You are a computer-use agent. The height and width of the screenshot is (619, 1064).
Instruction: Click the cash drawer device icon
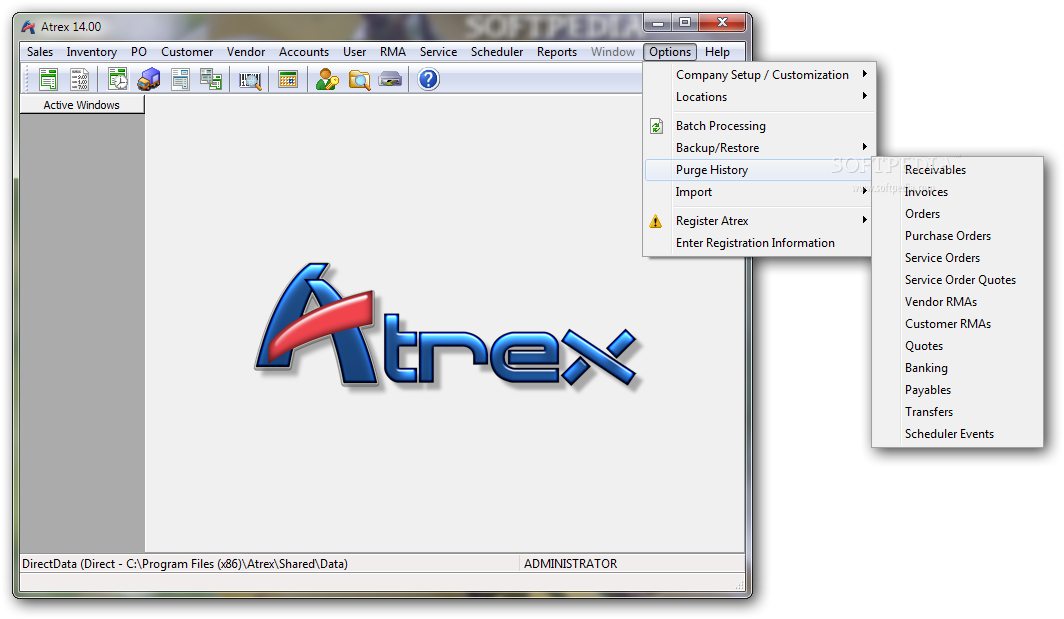[x=390, y=79]
